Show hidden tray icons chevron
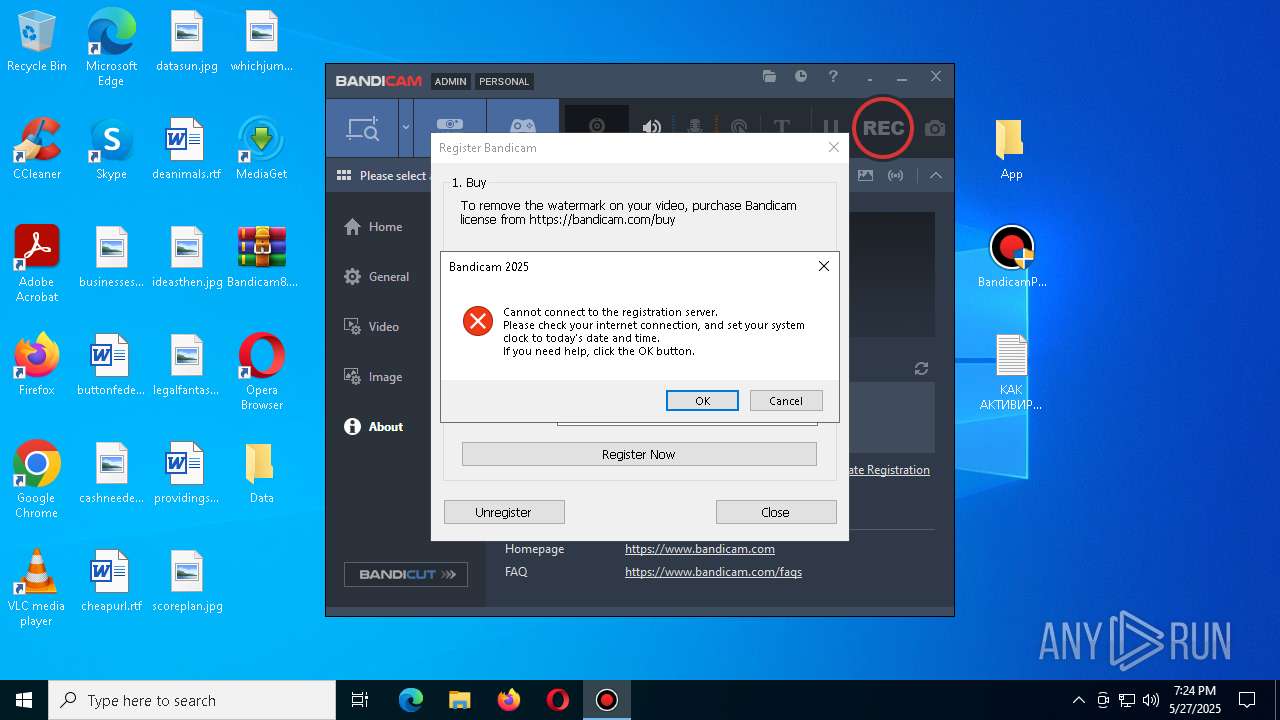Image resolution: width=1280 pixels, height=720 pixels. (x=1078, y=700)
